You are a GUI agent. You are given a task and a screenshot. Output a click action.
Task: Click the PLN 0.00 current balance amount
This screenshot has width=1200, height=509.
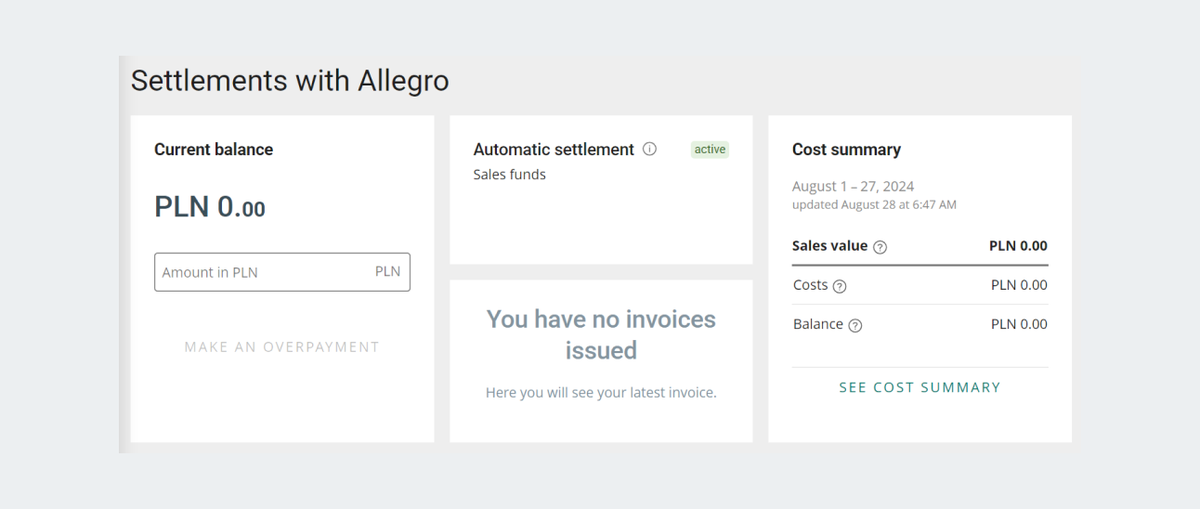pyautogui.click(x=210, y=207)
